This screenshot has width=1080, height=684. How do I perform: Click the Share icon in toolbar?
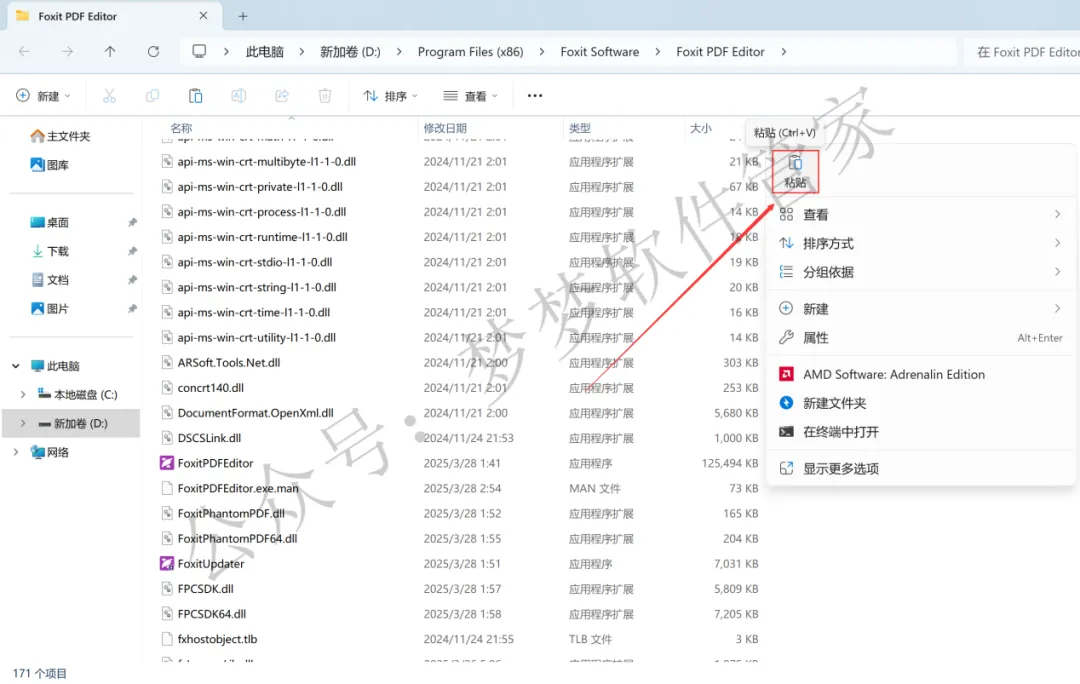(x=282, y=96)
